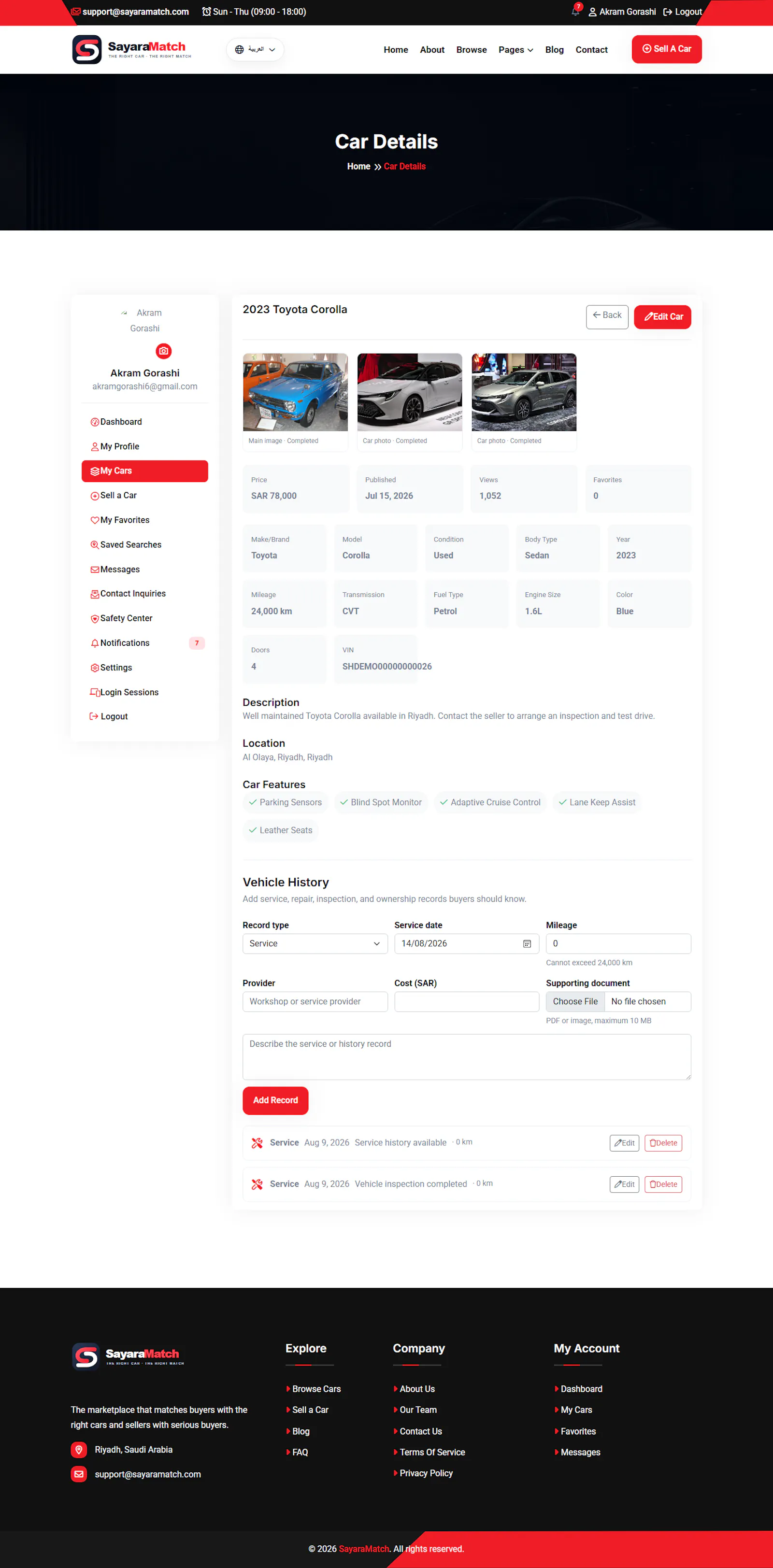Click the Choose File button
Viewport: 773px width, 1568px height.
point(575,1002)
